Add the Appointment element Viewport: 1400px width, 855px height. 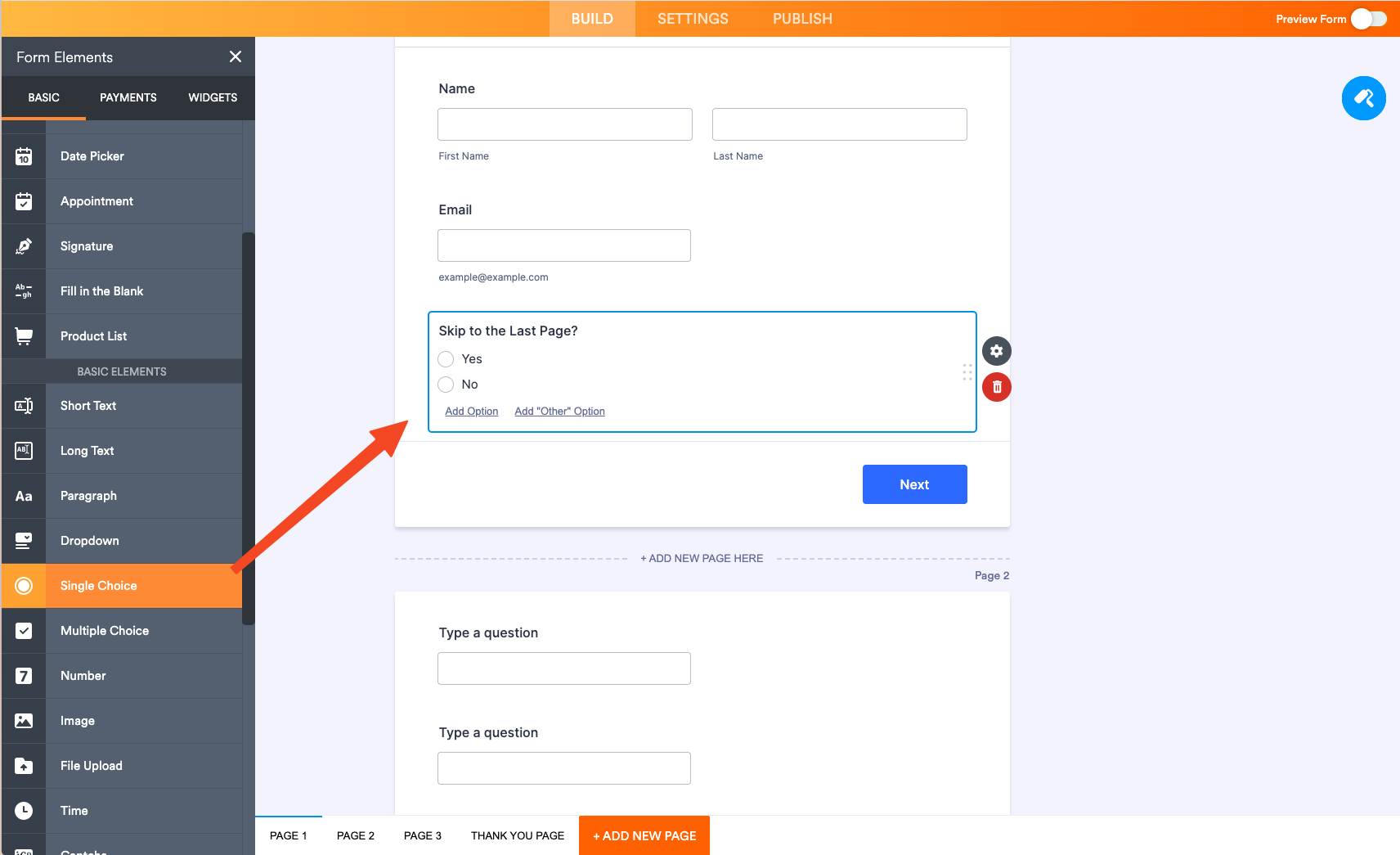122,201
